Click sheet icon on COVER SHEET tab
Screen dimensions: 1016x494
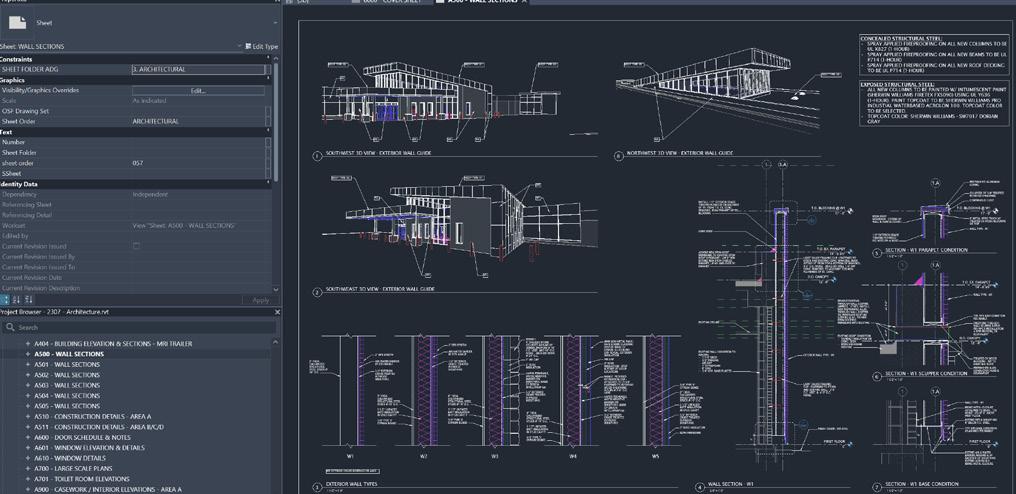click(x=356, y=2)
